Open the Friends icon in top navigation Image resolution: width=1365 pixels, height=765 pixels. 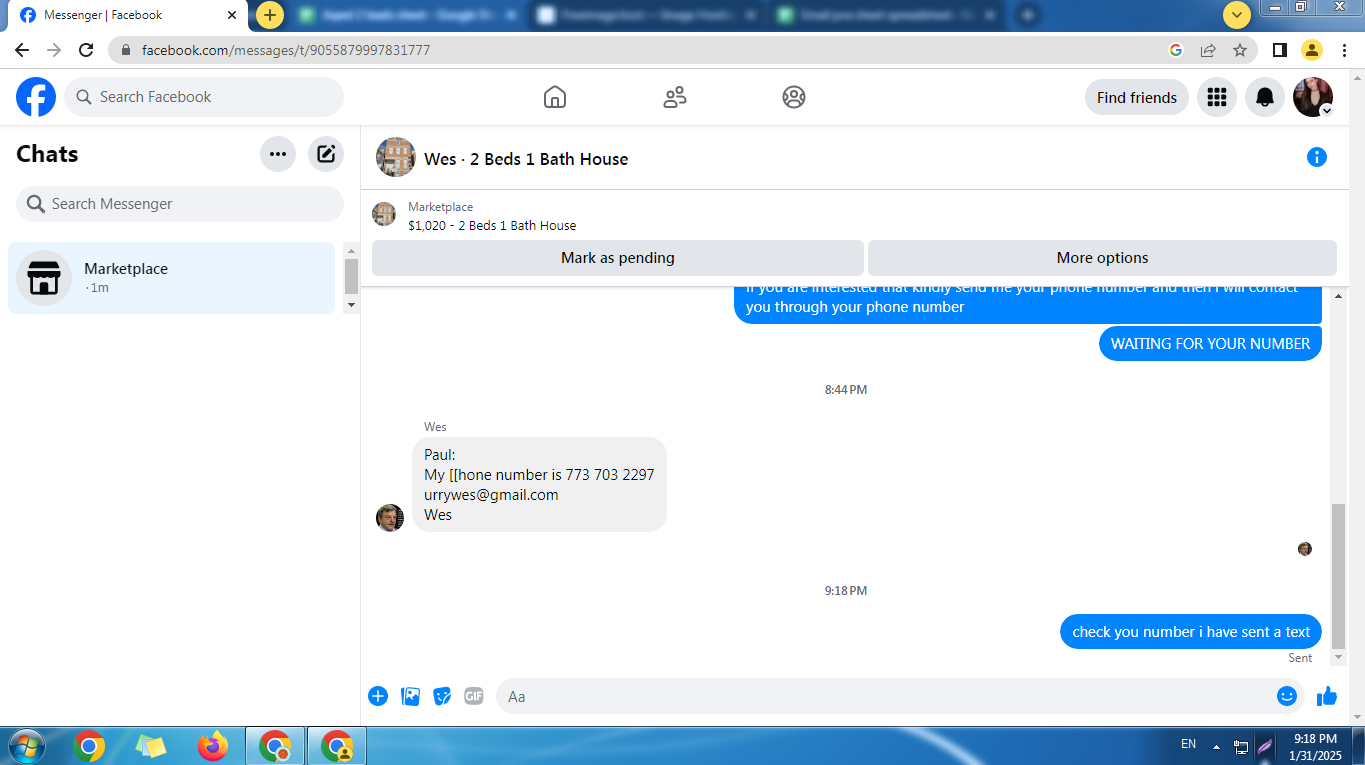click(675, 97)
